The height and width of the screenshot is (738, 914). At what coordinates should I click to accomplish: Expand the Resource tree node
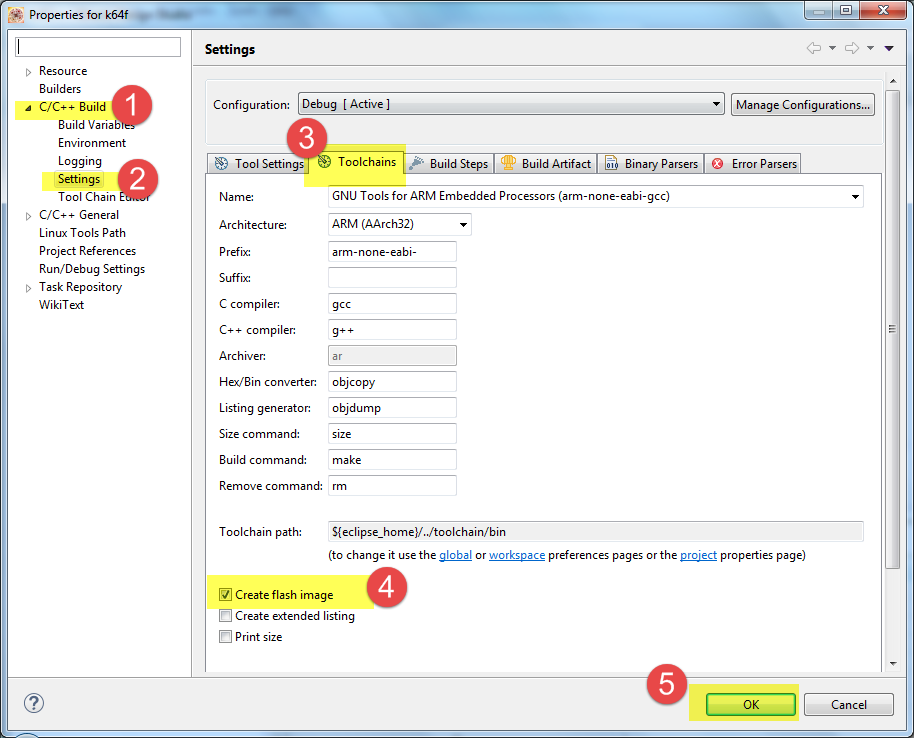point(28,72)
